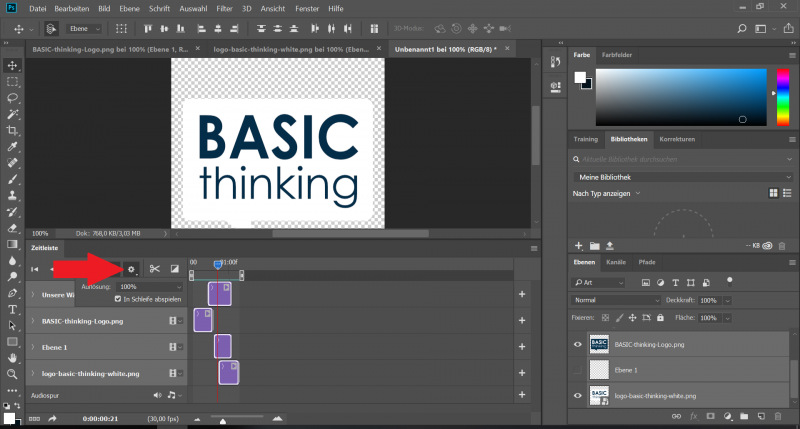Open the Datei menu
Screen dimensions: 800x429
point(38,9)
